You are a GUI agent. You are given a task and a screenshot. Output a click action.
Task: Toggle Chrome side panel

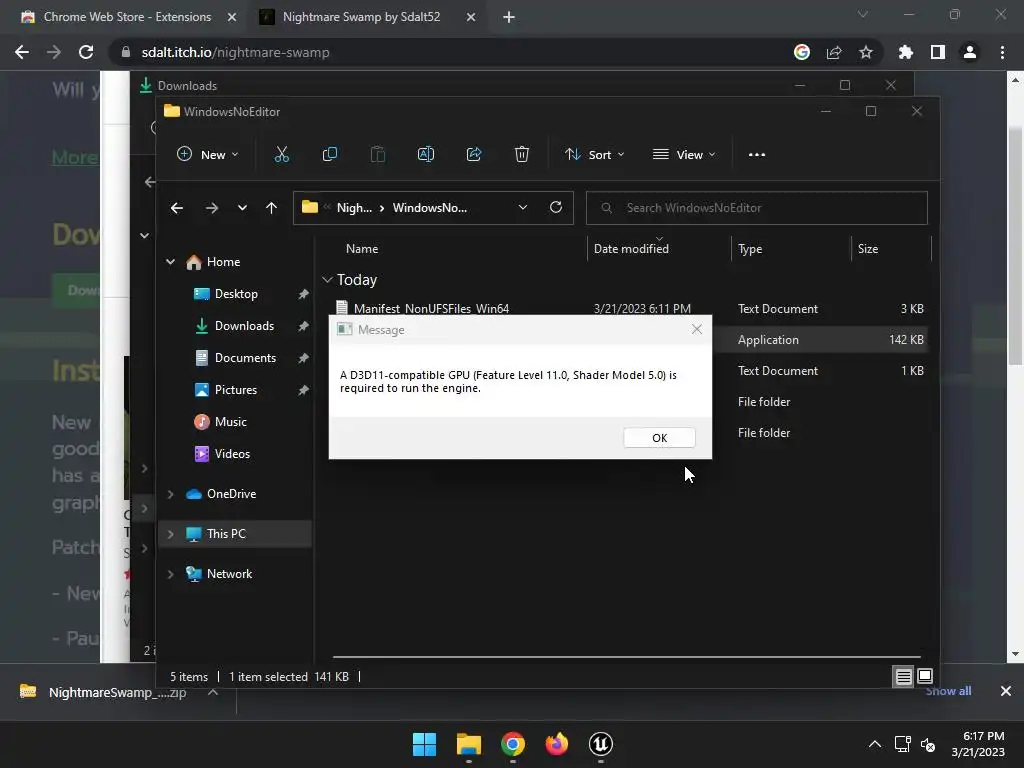coord(938,52)
